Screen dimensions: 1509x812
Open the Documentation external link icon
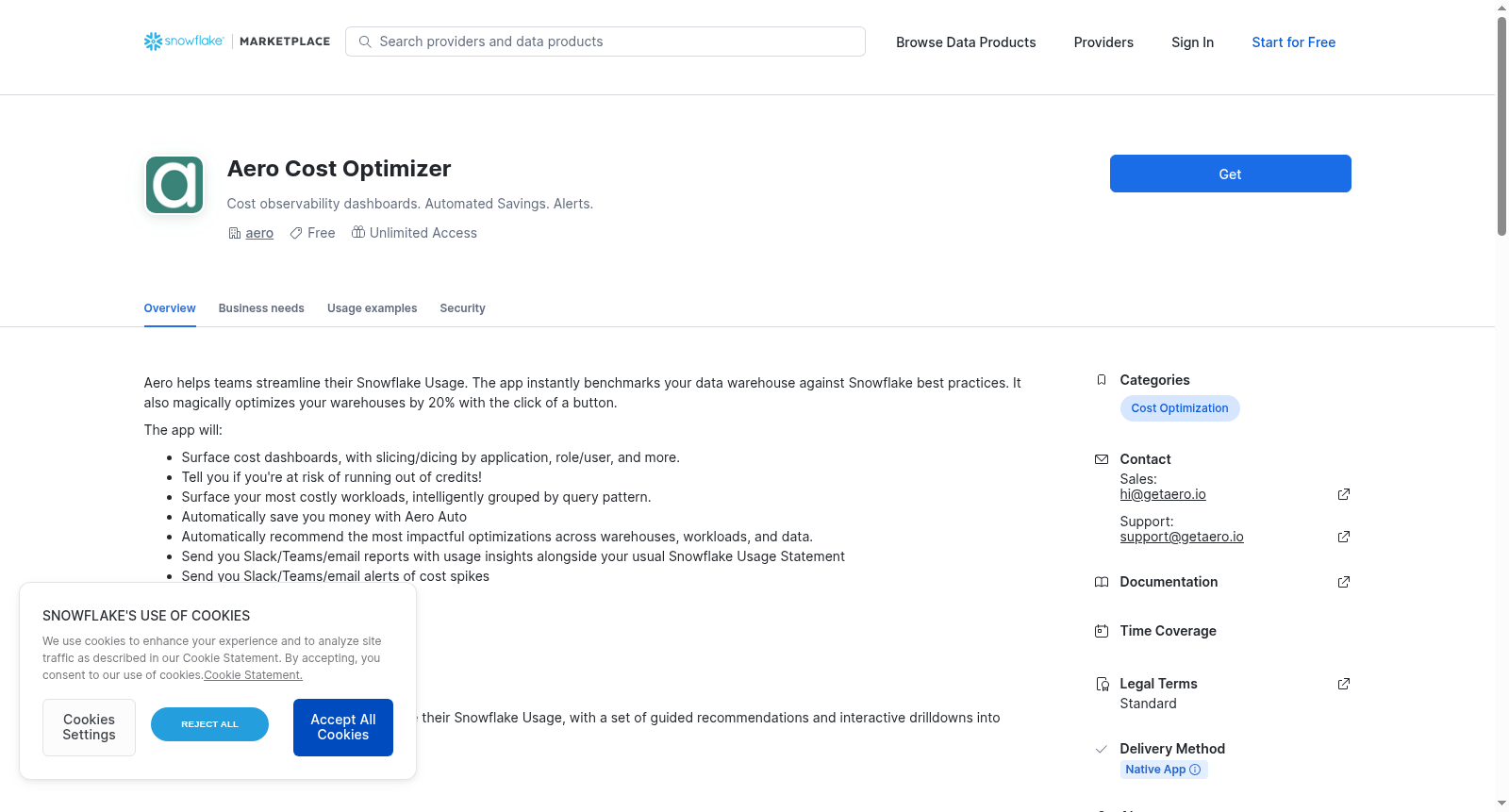coord(1344,582)
